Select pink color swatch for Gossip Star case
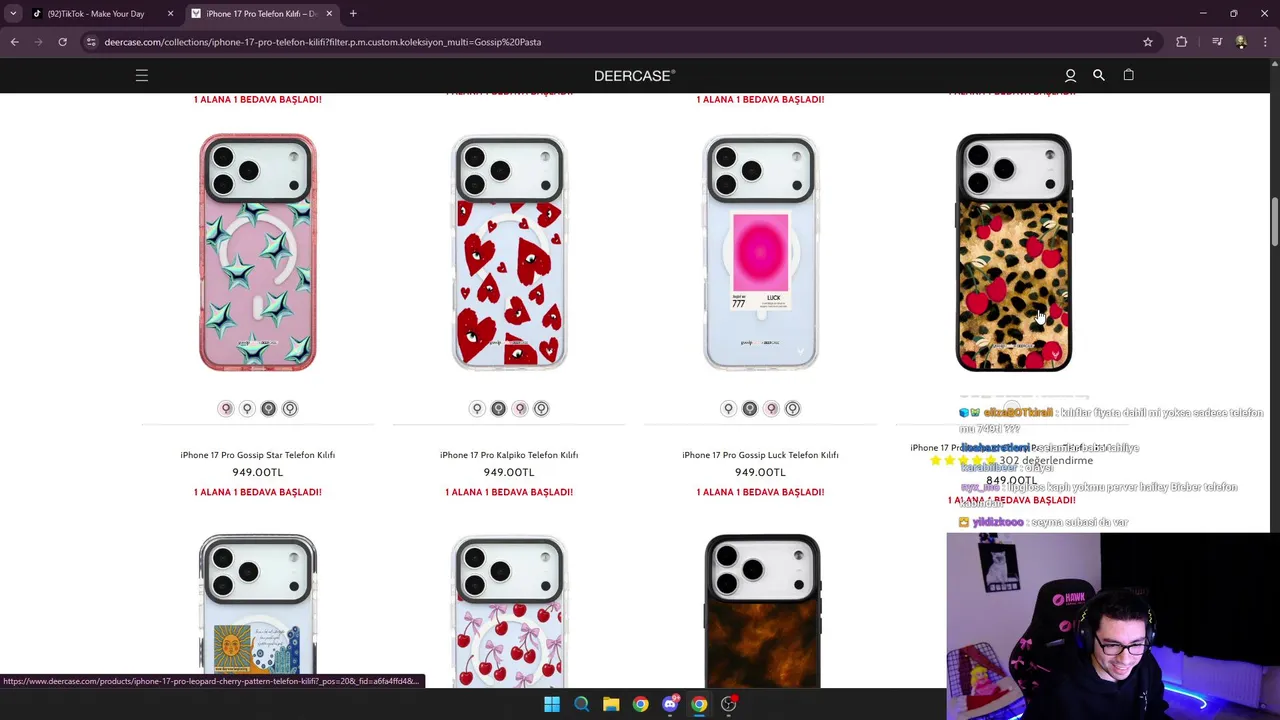Screen dimensions: 1280x720 click(x=226, y=408)
